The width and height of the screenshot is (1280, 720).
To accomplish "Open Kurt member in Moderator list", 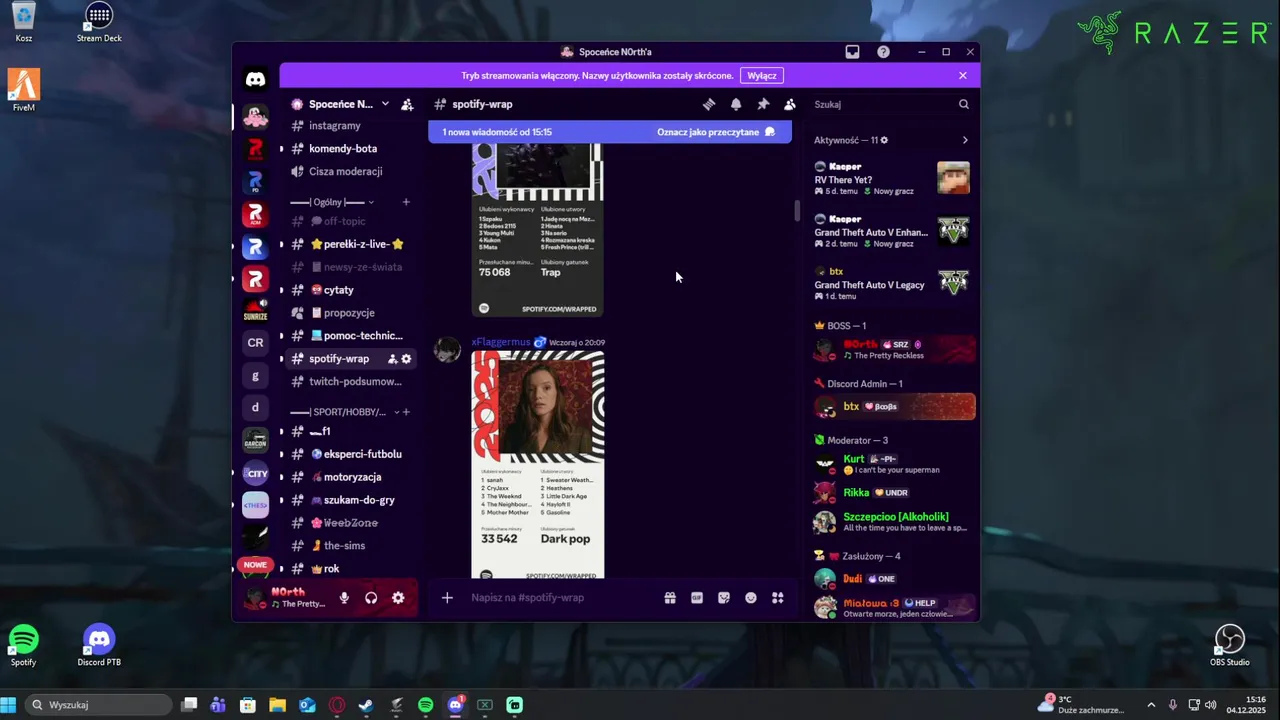I will pos(895,464).
